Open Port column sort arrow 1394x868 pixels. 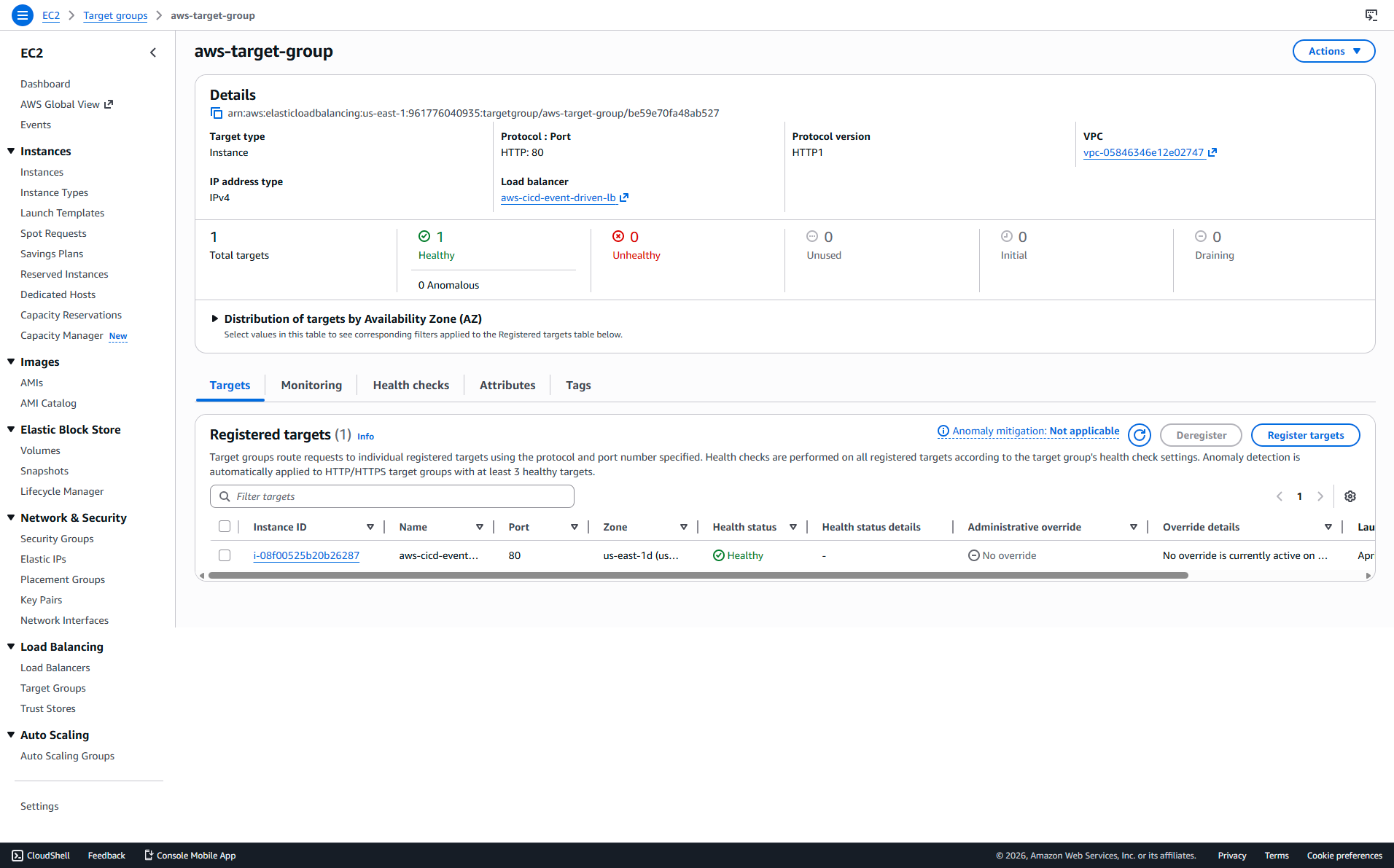tap(575, 527)
